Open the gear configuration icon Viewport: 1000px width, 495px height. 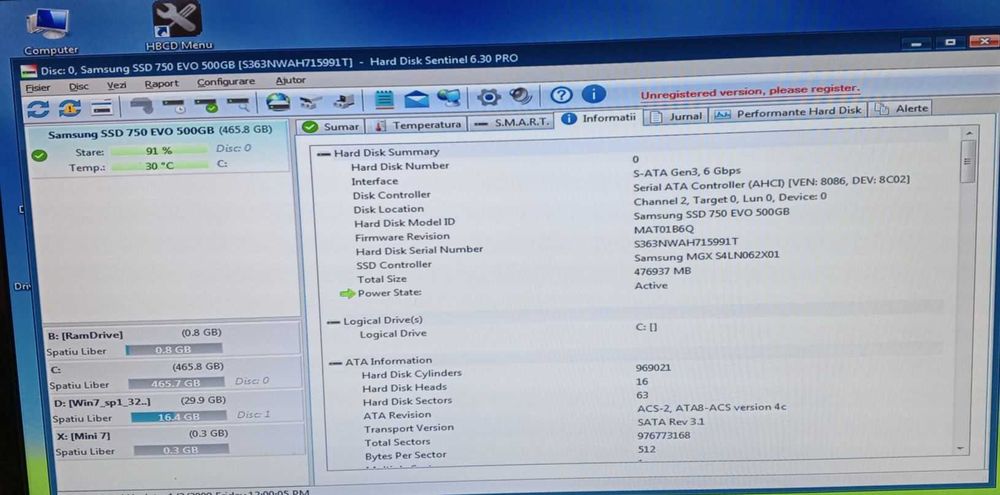click(489, 97)
